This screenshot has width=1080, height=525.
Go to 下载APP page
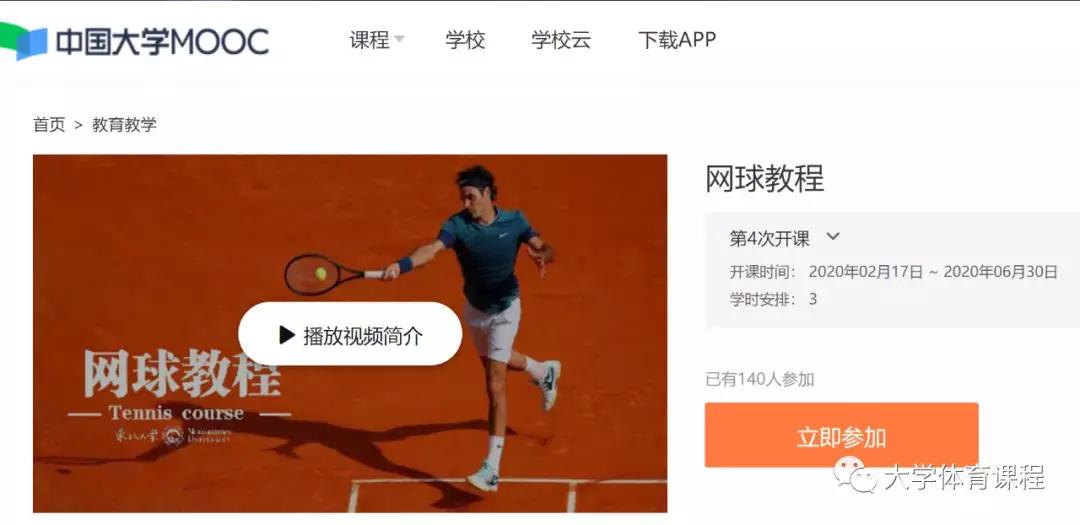(677, 40)
